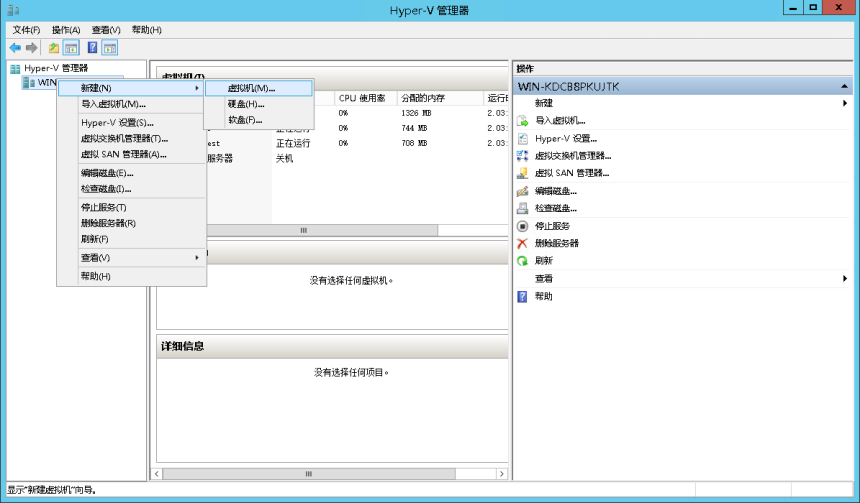Click the 虚拟 SAN 管理器 icon in actions pane
860x503 pixels.
[523, 173]
